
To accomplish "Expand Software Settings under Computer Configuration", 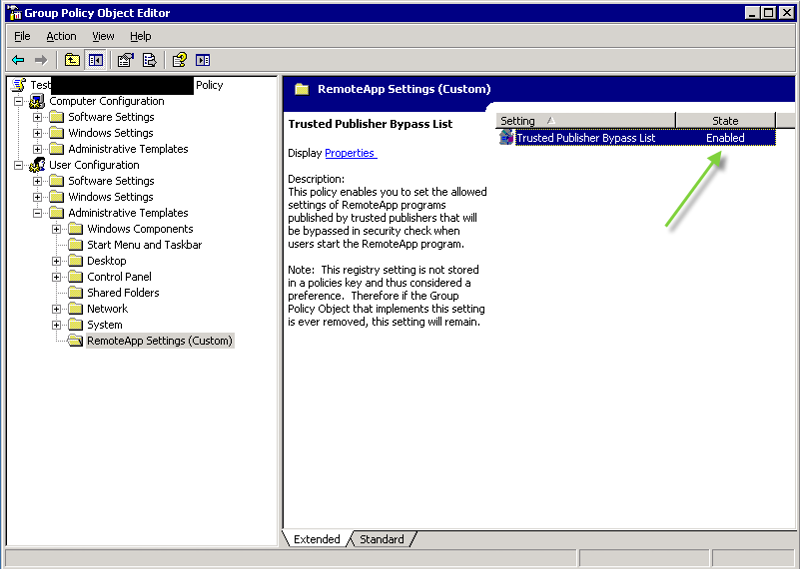I will 37,117.
